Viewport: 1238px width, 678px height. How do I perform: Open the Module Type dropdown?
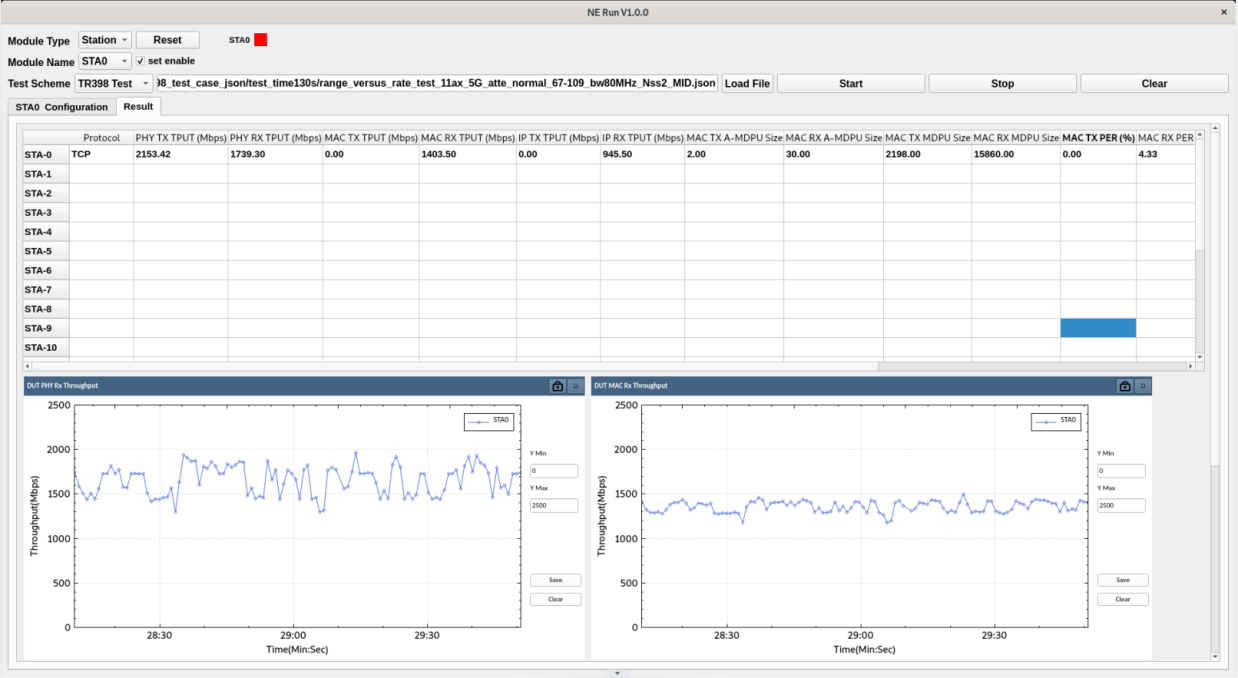pyautogui.click(x=105, y=40)
